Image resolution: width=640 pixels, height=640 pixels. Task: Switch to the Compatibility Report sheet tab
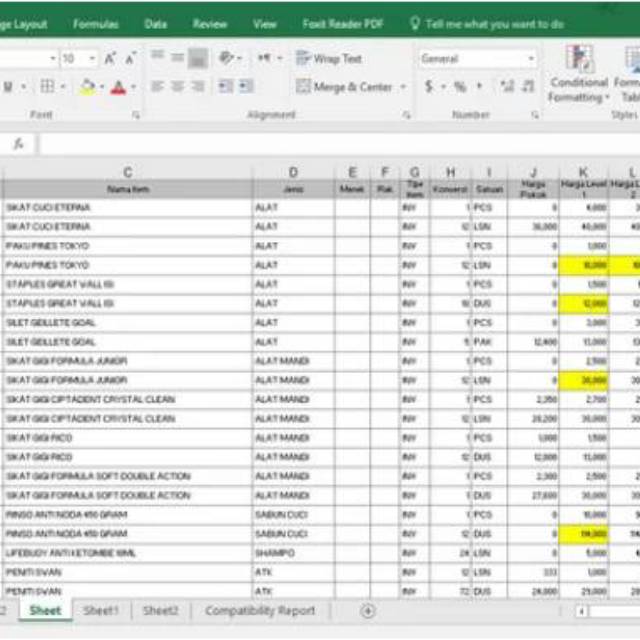[x=259, y=611]
